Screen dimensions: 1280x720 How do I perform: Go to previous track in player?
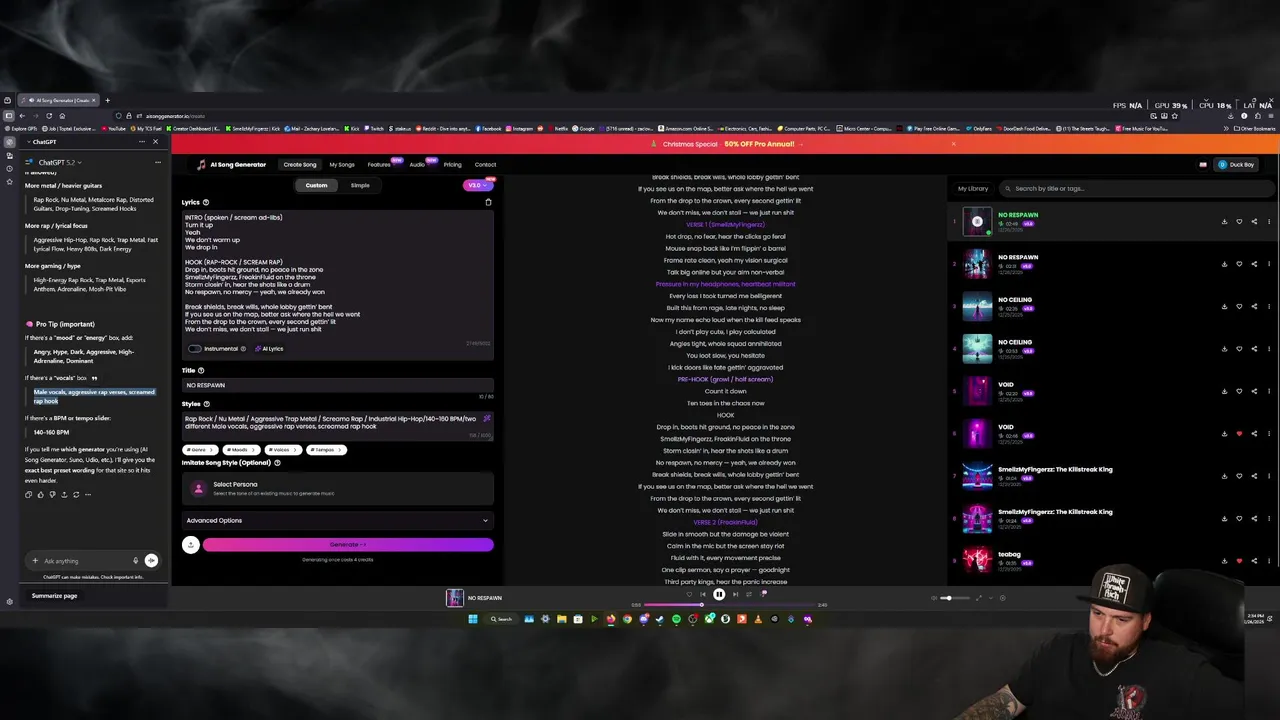pos(702,594)
